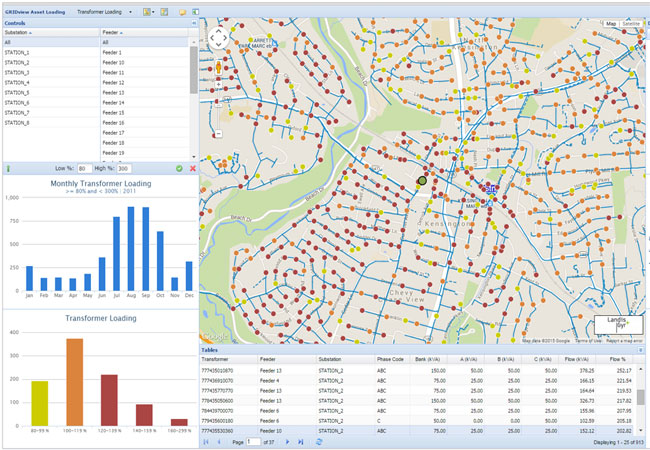
Task: Select transformer row 784439700070
Action: (x=417, y=411)
